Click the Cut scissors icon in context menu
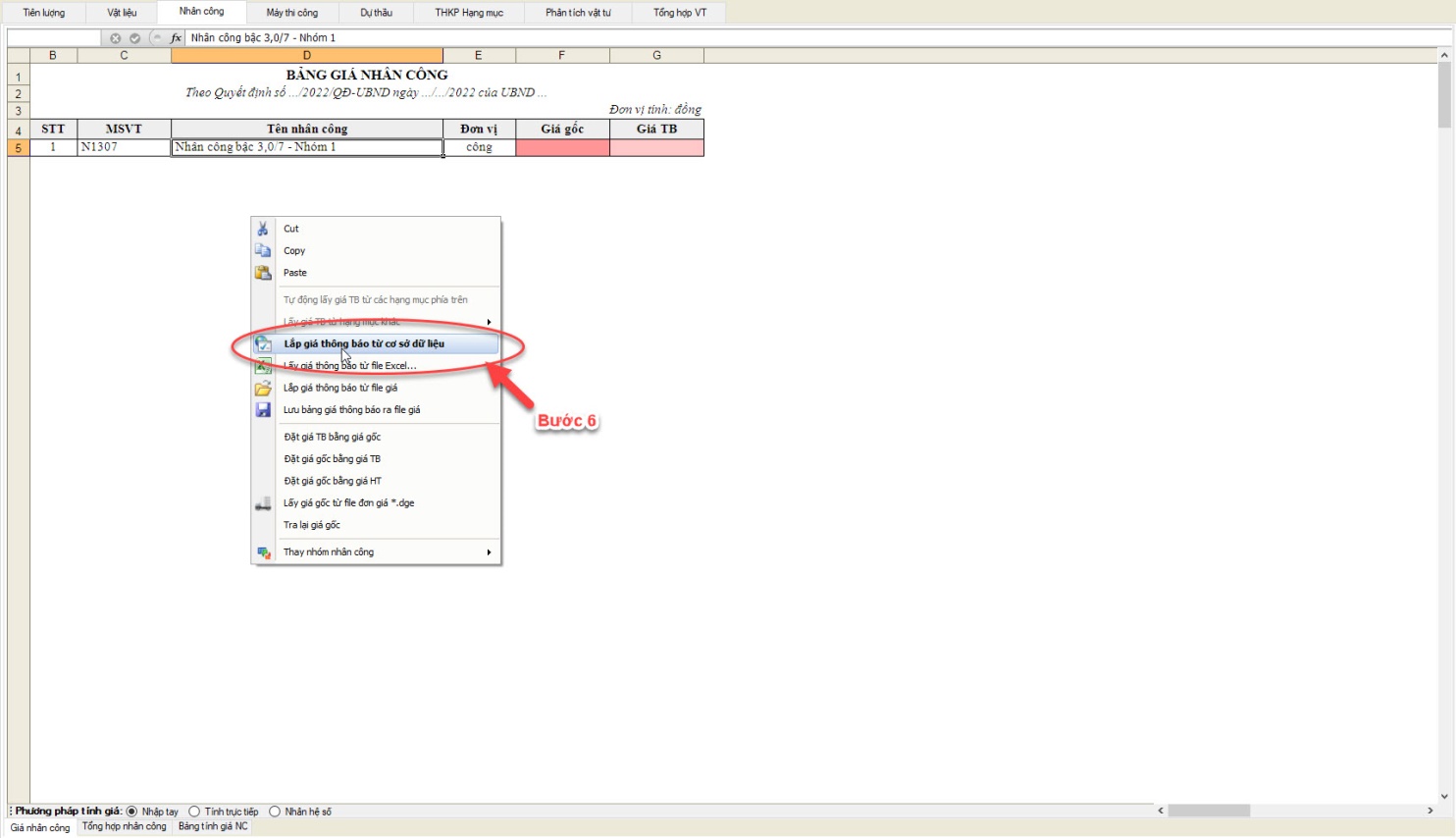The height and width of the screenshot is (838, 1456). (x=263, y=229)
